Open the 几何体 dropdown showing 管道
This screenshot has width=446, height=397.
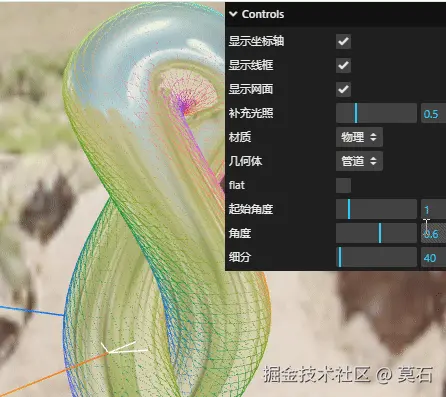(x=359, y=161)
